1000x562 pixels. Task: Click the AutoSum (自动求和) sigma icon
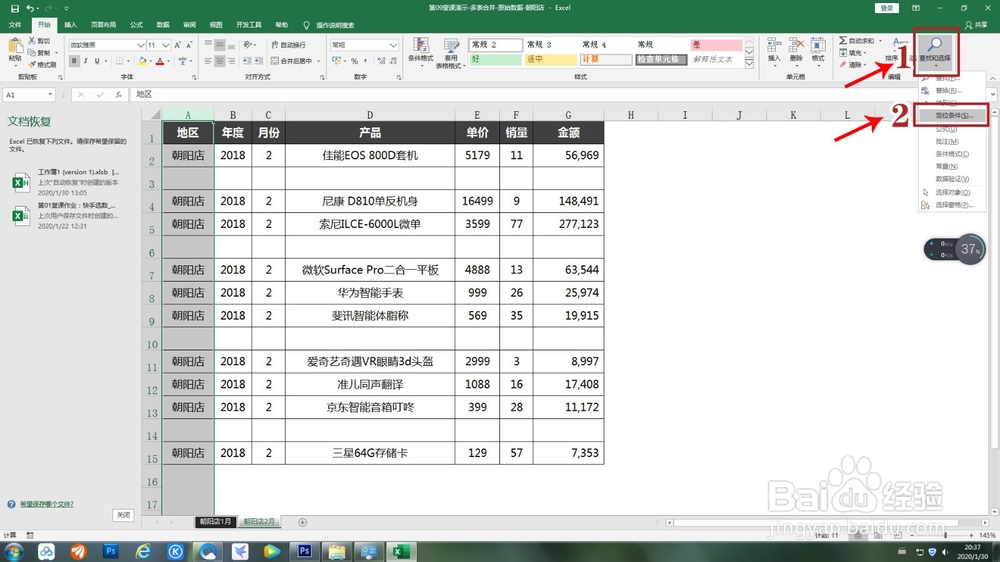(x=843, y=41)
